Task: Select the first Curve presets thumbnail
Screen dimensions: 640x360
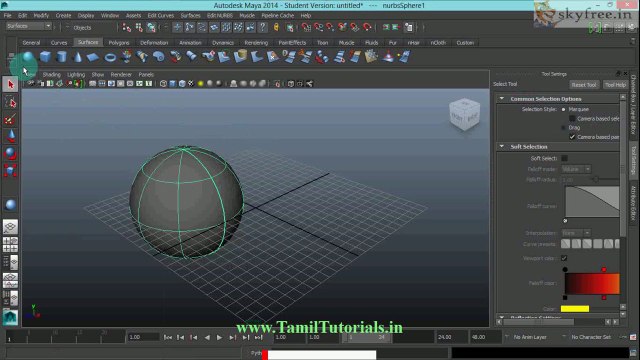Action: [565, 244]
